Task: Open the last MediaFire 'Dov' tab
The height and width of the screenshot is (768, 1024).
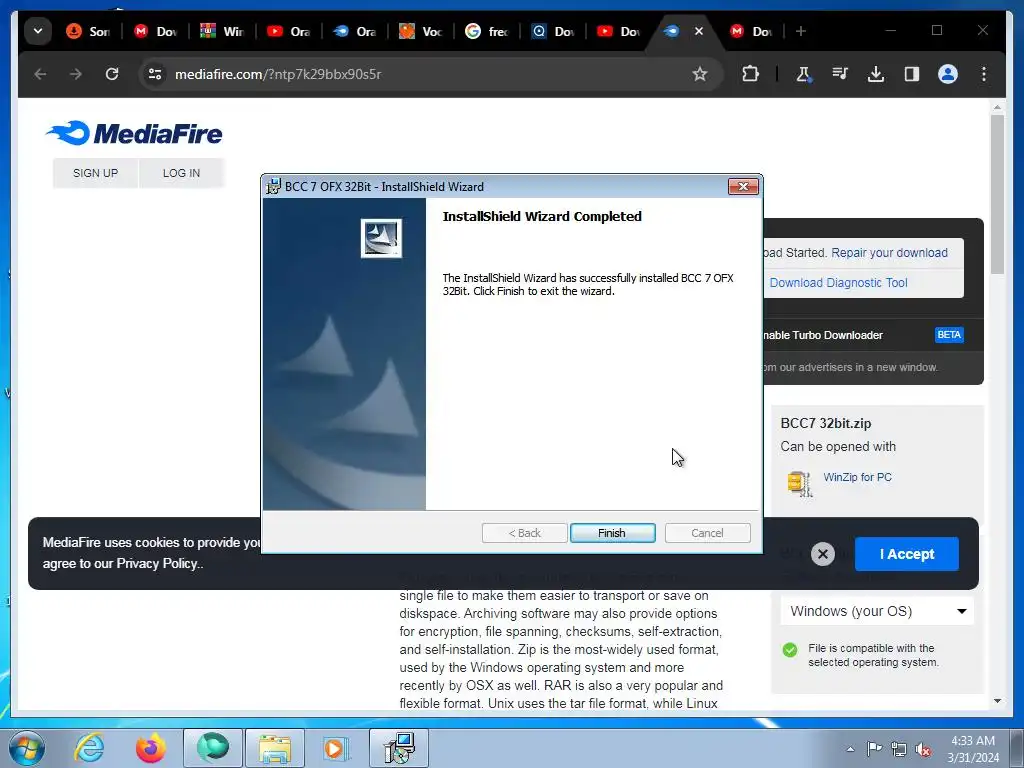Action: (751, 31)
